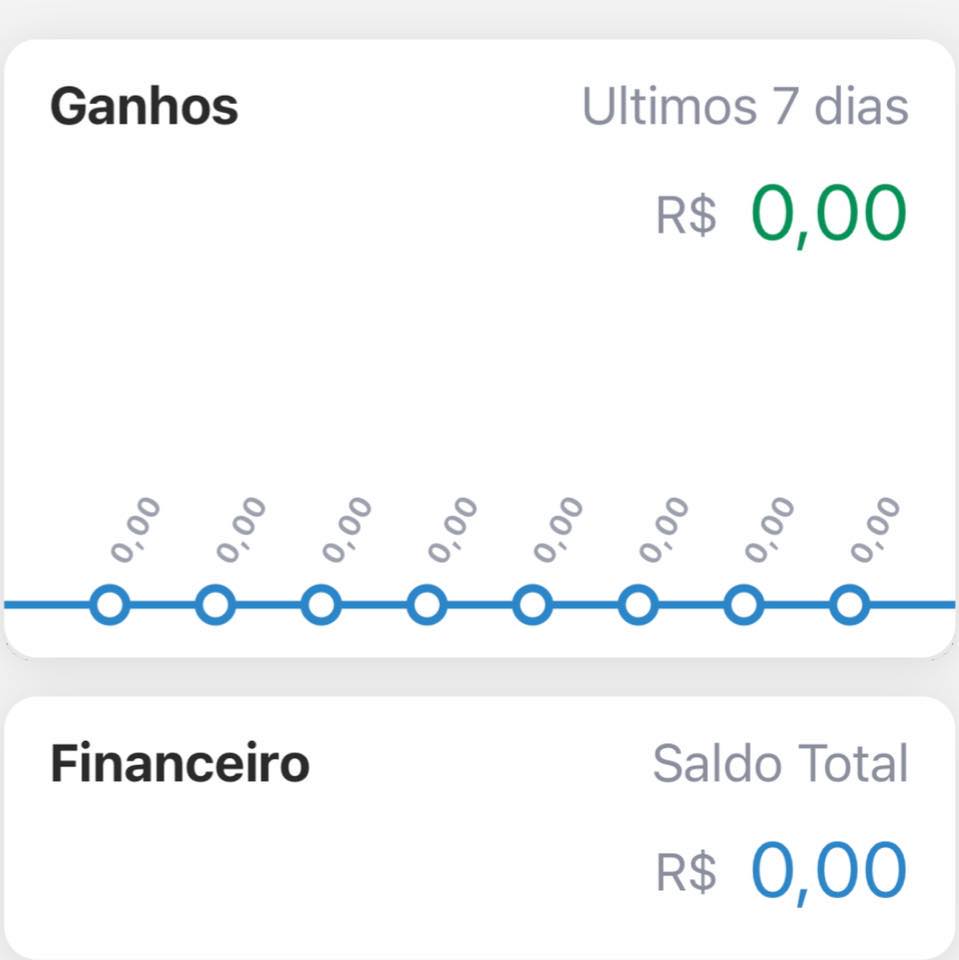Image resolution: width=959 pixels, height=960 pixels.
Task: Select the fourth data point on the earnings line
Action: click(x=427, y=605)
